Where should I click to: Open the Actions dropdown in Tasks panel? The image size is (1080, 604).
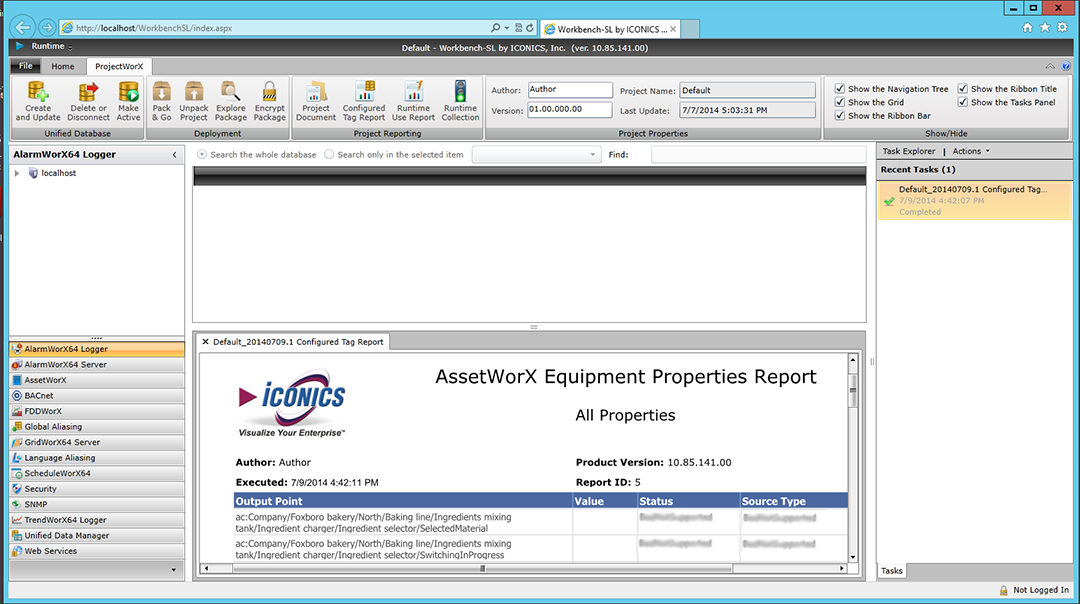pos(971,151)
